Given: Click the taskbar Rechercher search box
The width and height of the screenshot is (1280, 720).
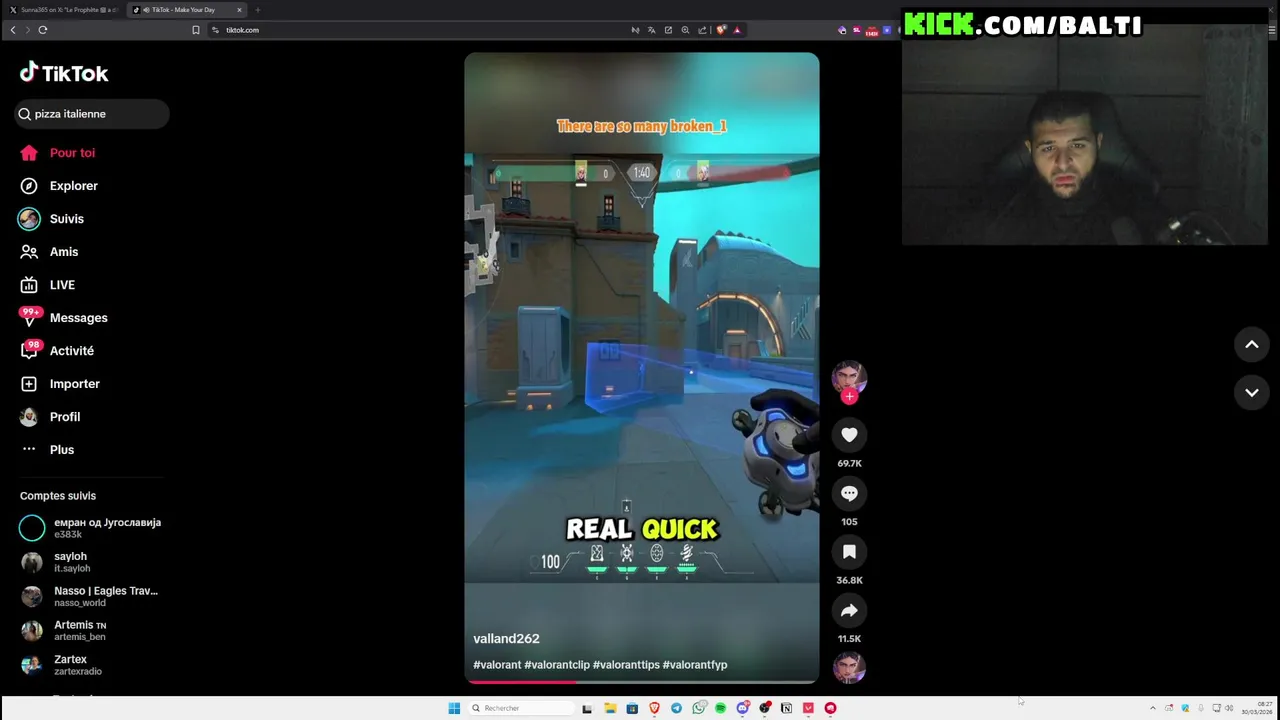Looking at the screenshot, I should pos(520,708).
